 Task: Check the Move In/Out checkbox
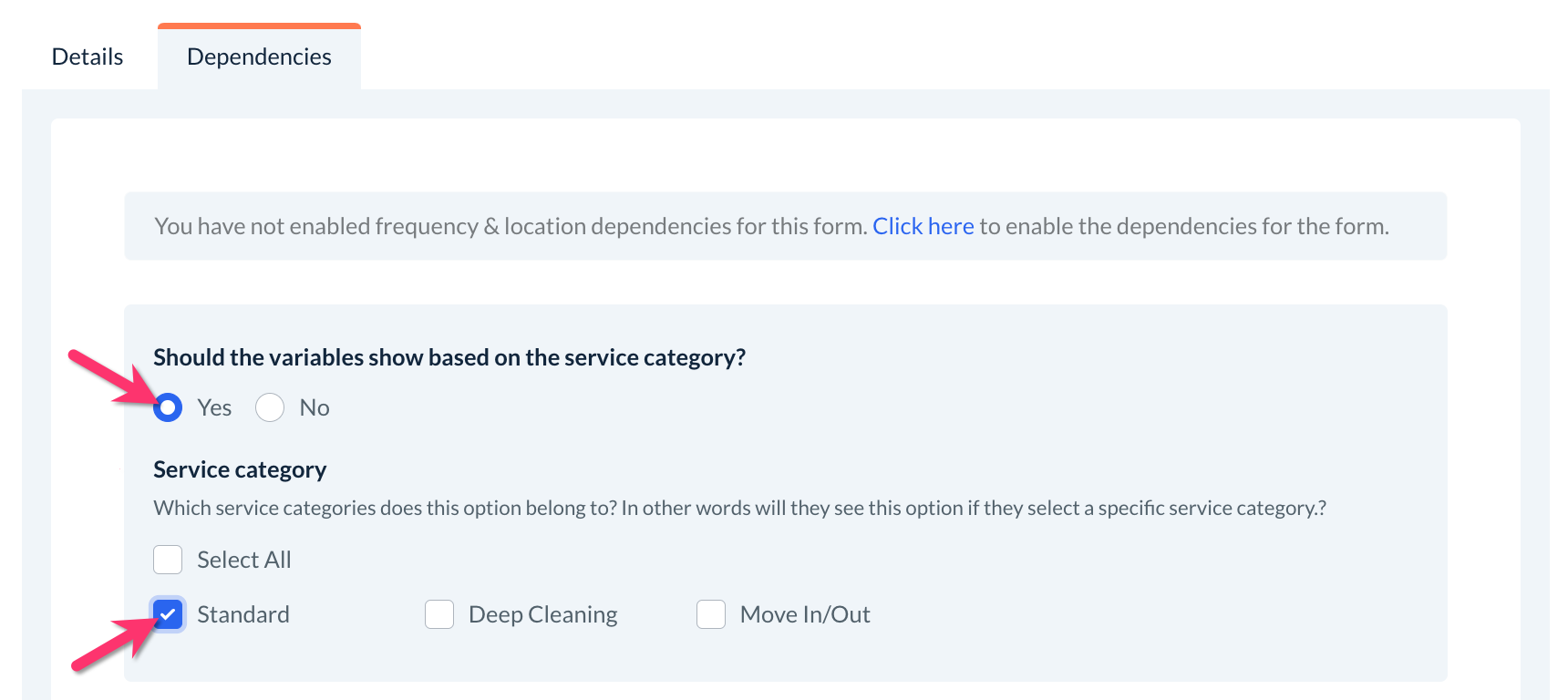(711, 614)
